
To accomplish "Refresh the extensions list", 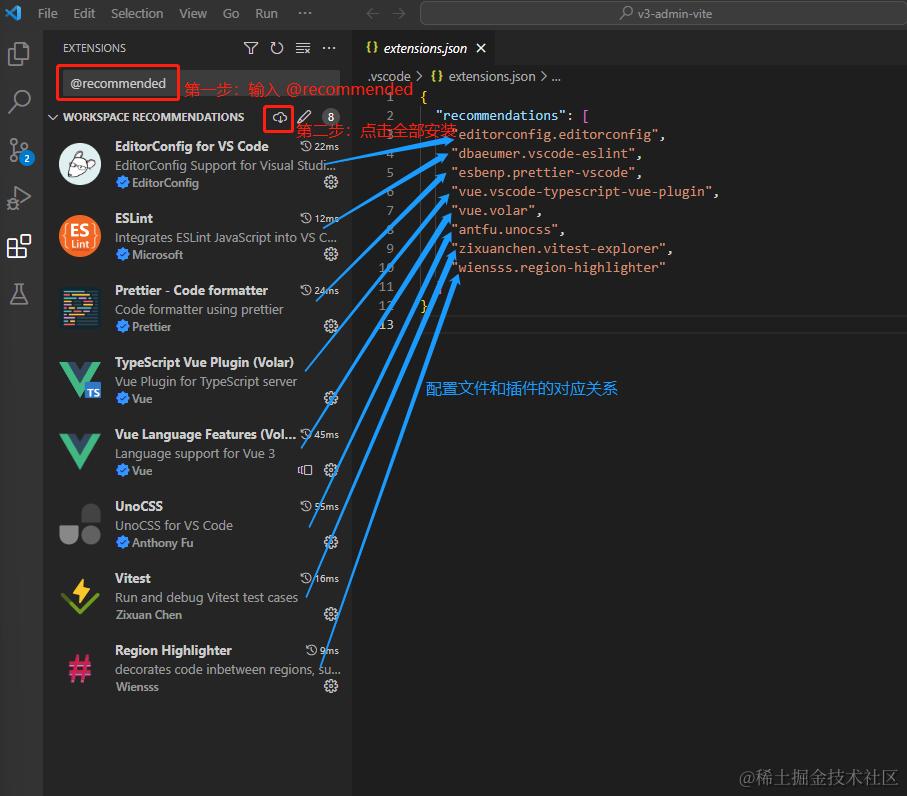I will 277,48.
